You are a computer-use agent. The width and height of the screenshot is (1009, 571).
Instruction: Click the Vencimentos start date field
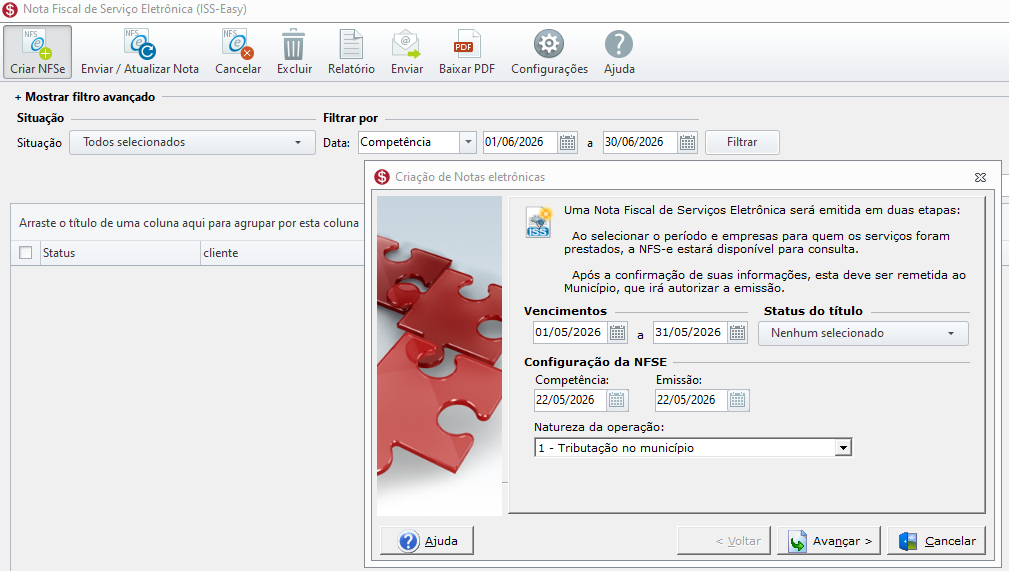(570, 332)
